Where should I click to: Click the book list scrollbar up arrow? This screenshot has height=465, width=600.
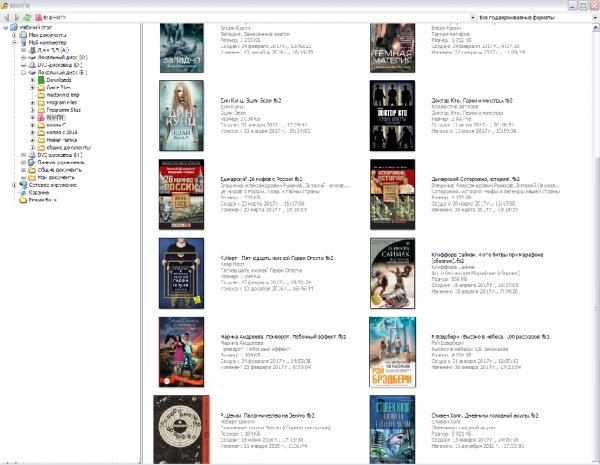coord(596,28)
